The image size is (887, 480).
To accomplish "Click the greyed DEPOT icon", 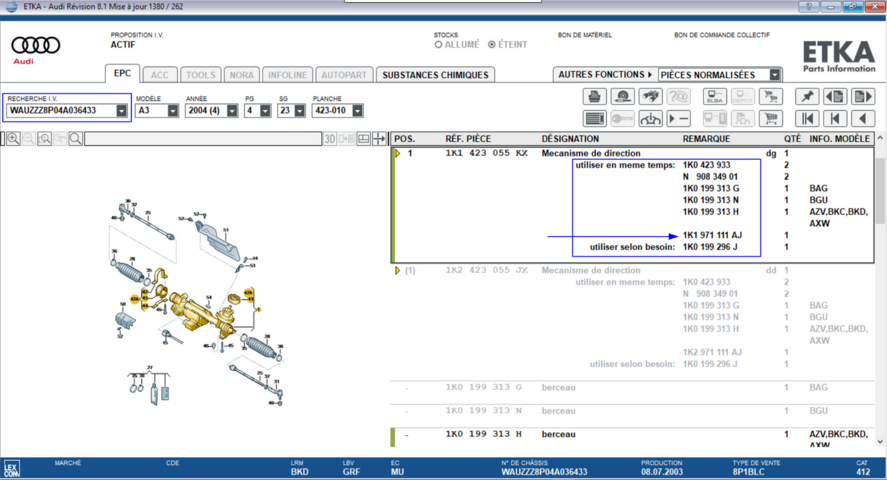I will (743, 97).
